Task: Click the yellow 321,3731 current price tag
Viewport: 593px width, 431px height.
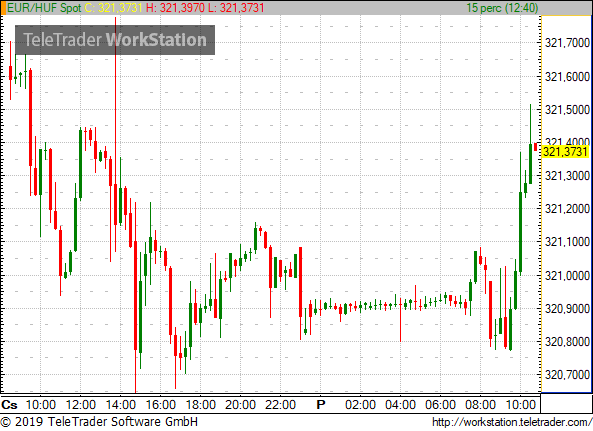Action: 566,152
